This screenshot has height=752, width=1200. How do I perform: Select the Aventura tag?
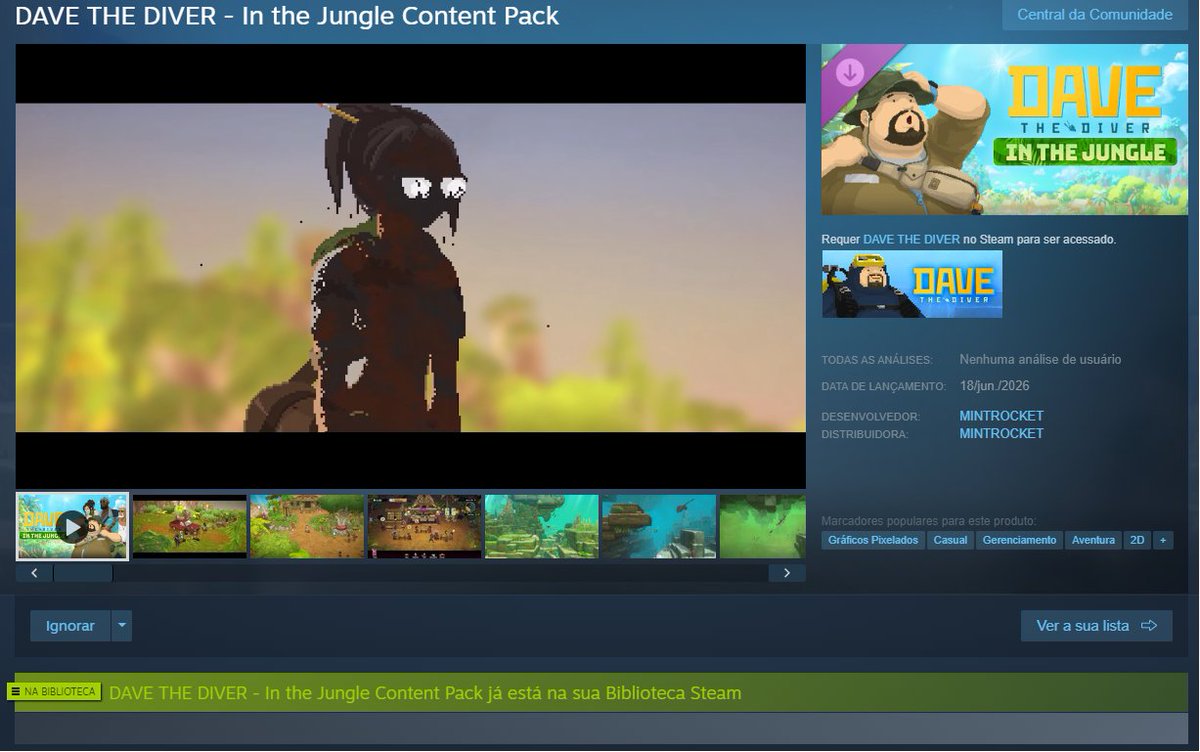[x=1093, y=540]
